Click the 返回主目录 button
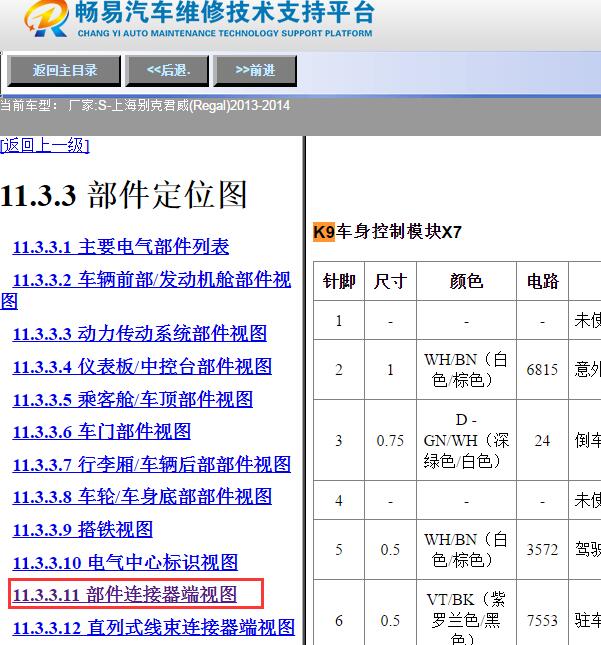 pyautogui.click(x=65, y=71)
